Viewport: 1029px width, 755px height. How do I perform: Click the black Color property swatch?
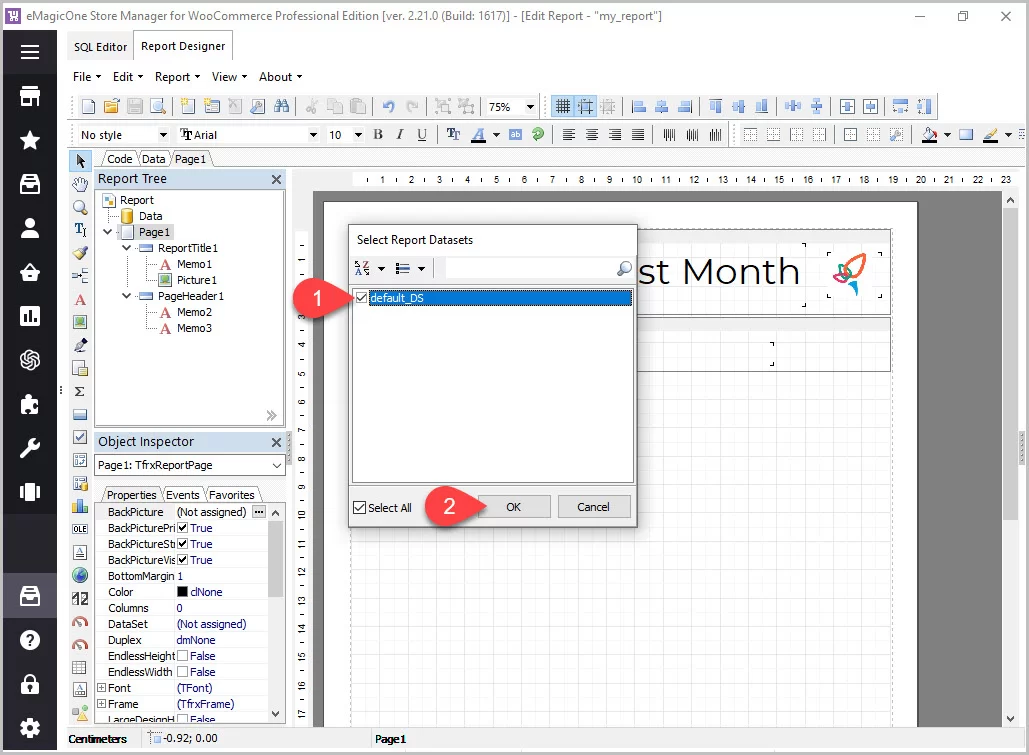[182, 592]
